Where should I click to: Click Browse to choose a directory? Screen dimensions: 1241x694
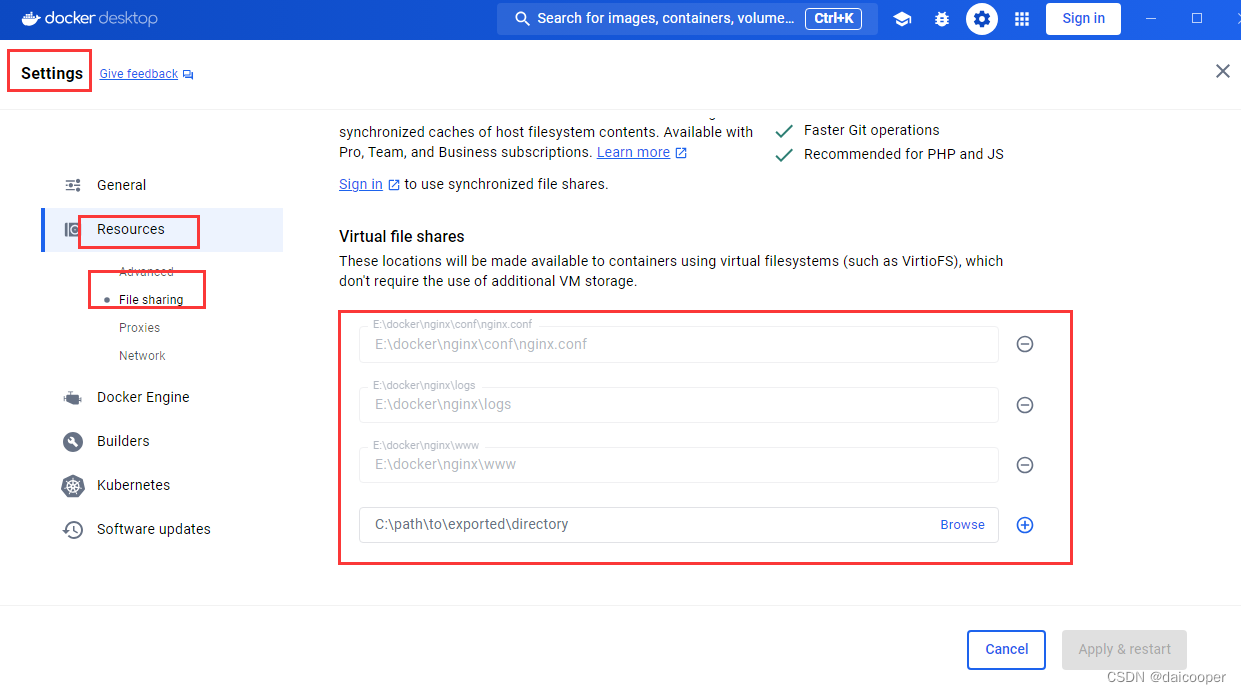[x=962, y=525]
